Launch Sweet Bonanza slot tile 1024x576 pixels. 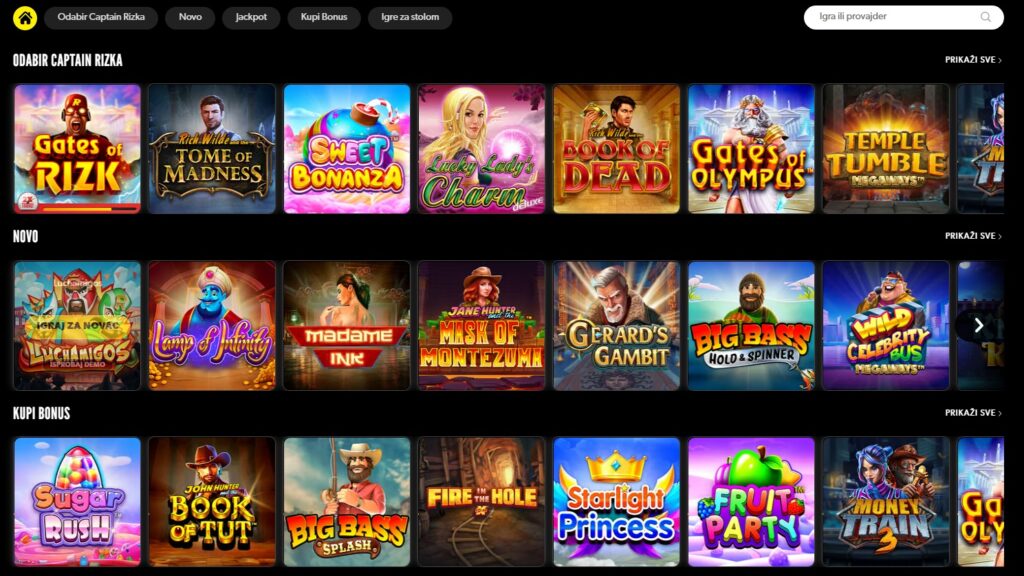point(347,149)
